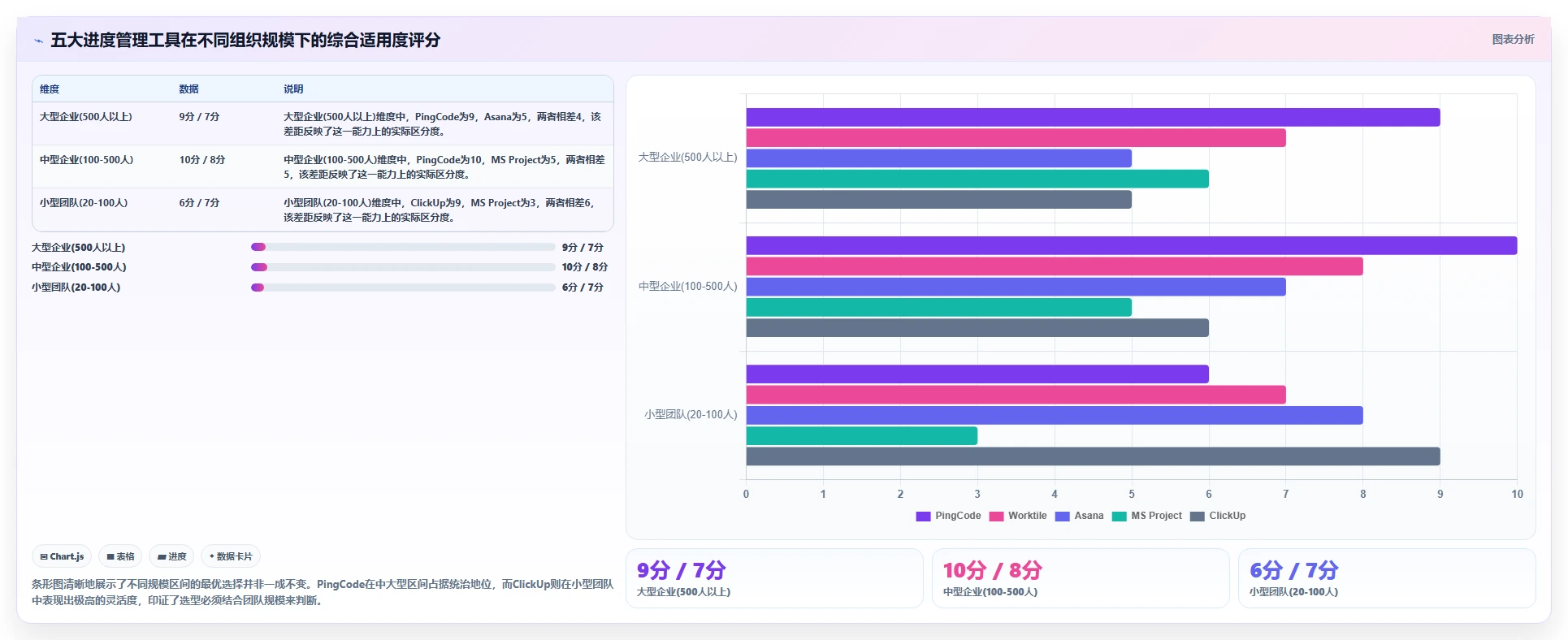Open the 9分 / 7分 data card
The image size is (1568, 640).
(774, 578)
